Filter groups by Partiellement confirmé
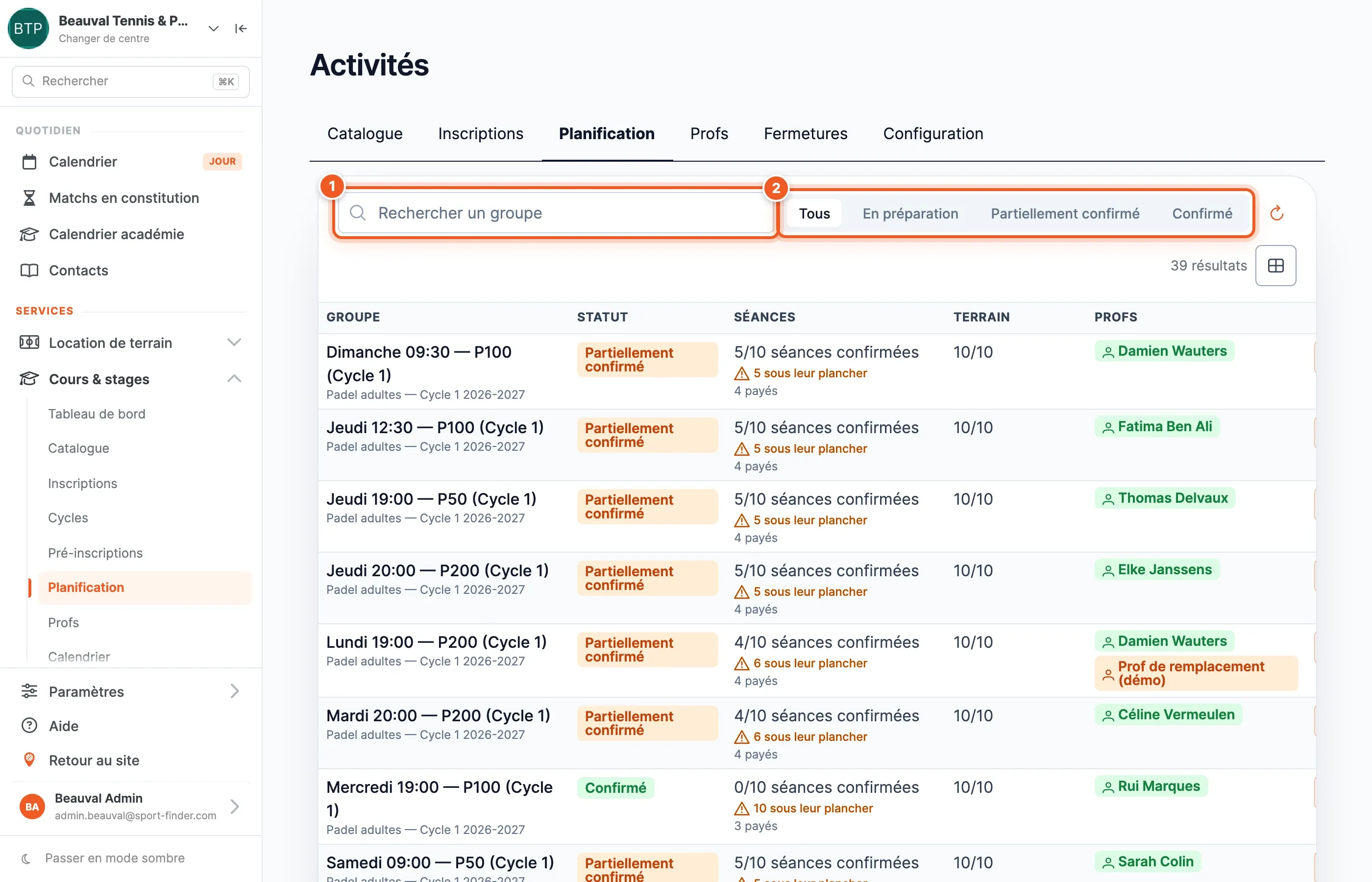The image size is (1372, 882). (1064, 214)
